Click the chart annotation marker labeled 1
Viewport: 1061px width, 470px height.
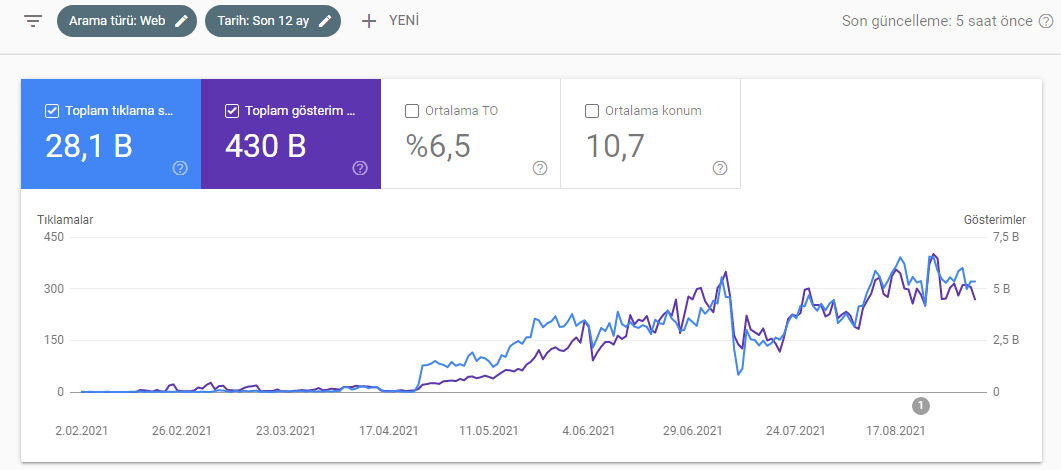[x=921, y=405]
